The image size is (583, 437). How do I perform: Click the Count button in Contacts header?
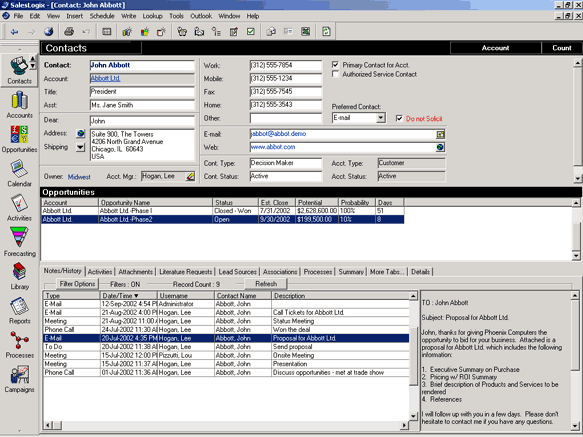tap(561, 48)
